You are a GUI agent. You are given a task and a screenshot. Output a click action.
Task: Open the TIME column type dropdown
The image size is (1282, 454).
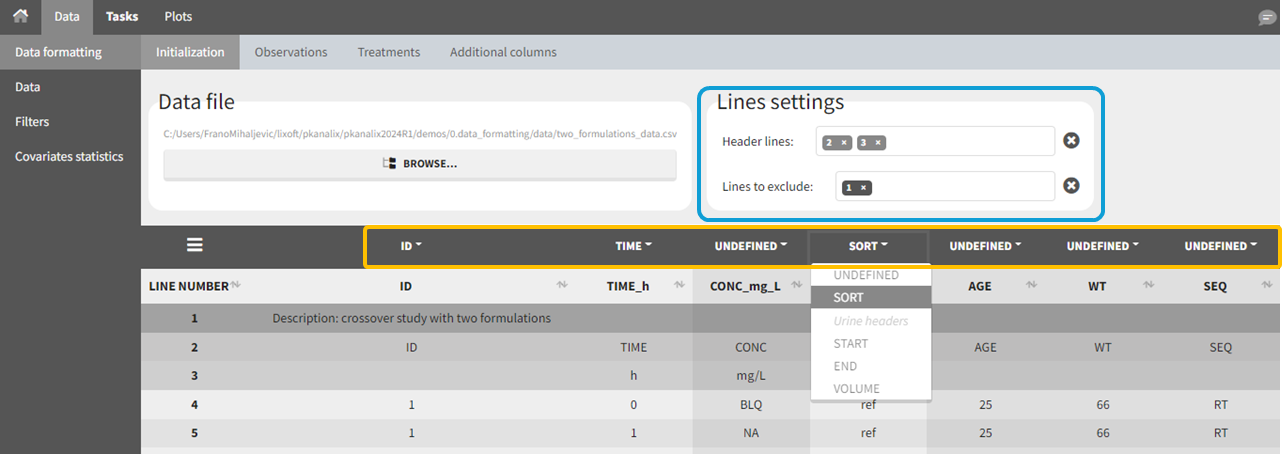tap(634, 246)
